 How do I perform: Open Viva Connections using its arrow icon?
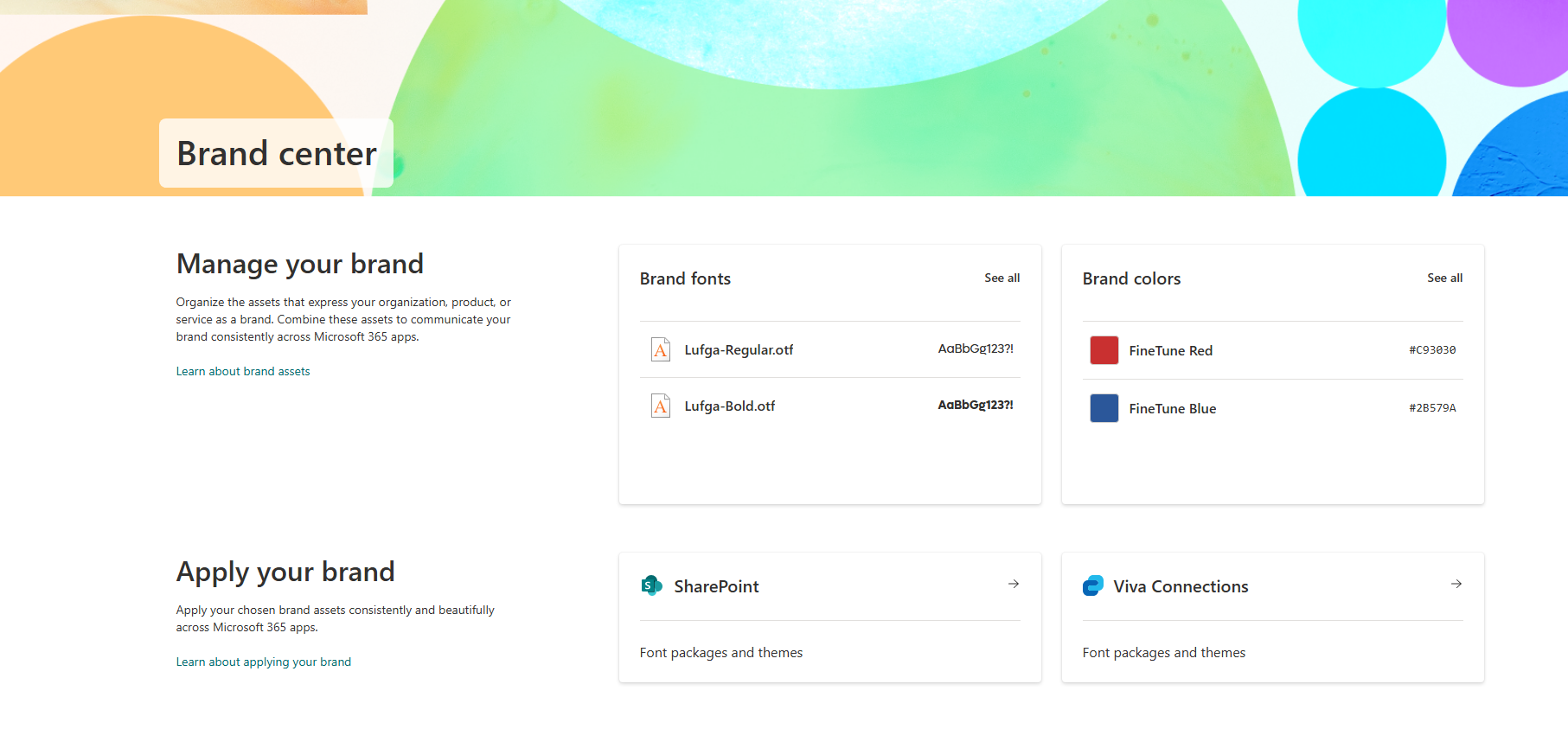tap(1456, 585)
